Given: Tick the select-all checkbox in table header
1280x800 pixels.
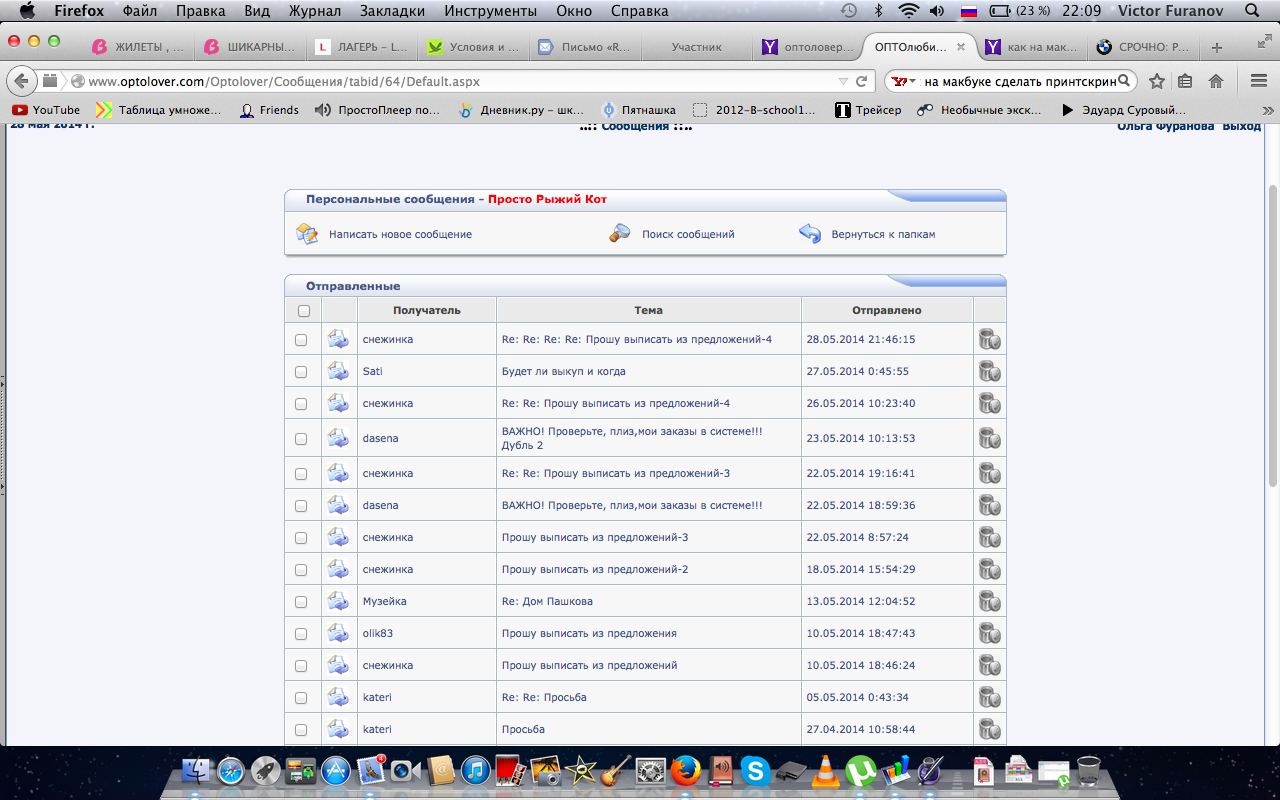Looking at the screenshot, I should click(x=304, y=311).
